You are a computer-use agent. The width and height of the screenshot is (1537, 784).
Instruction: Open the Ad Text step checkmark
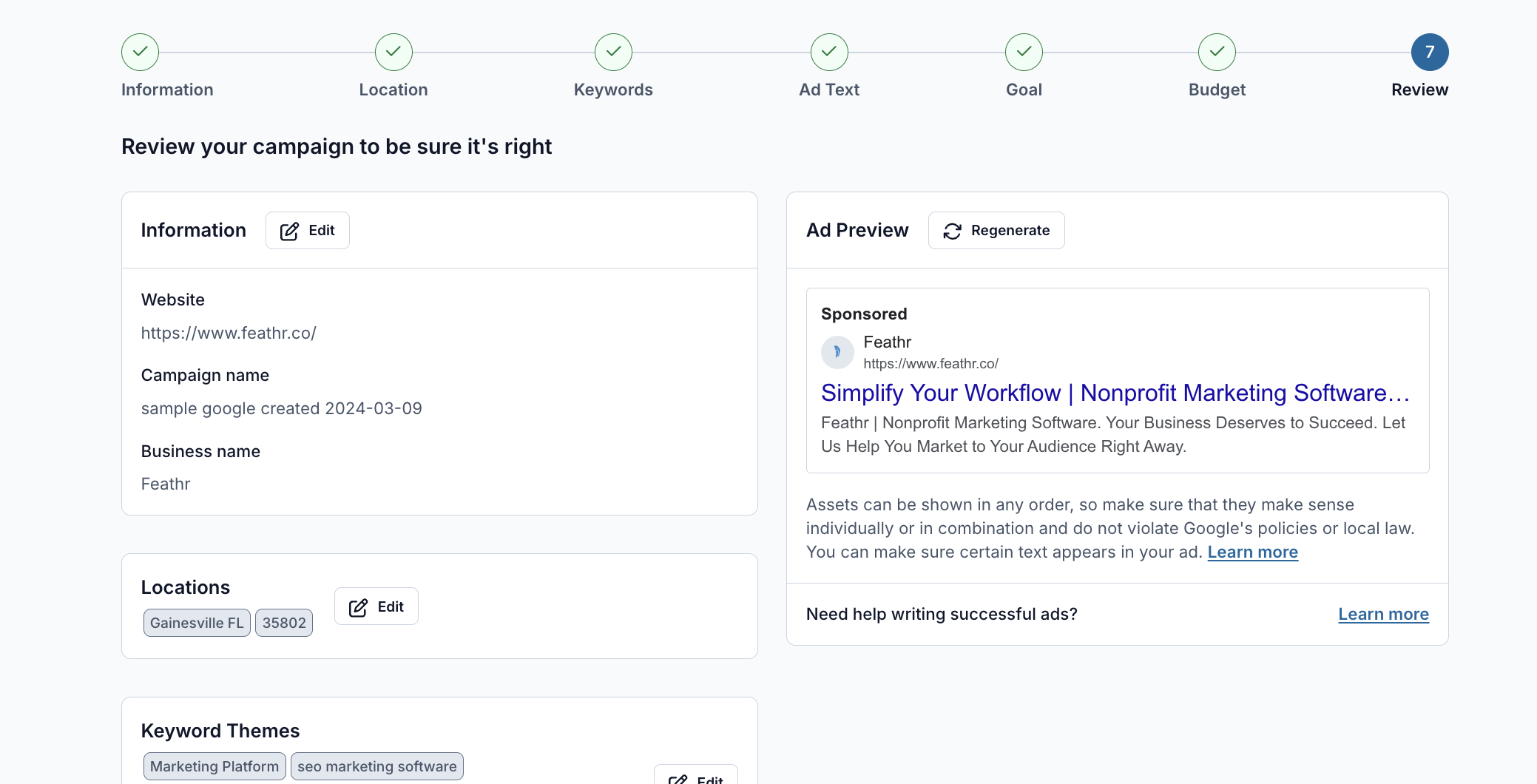[829, 52]
